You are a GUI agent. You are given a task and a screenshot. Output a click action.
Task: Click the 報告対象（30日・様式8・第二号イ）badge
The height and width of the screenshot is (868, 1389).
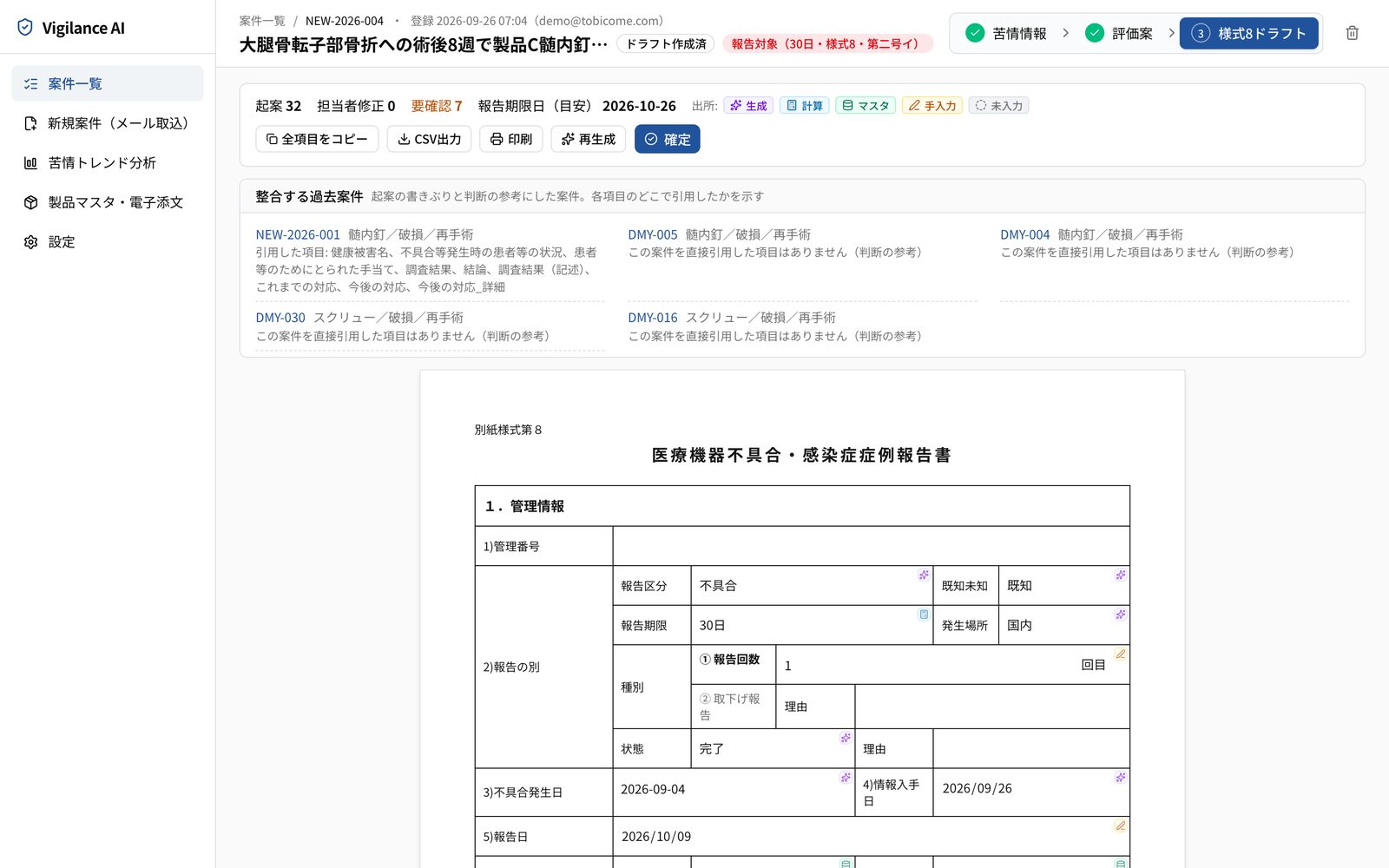(x=827, y=43)
